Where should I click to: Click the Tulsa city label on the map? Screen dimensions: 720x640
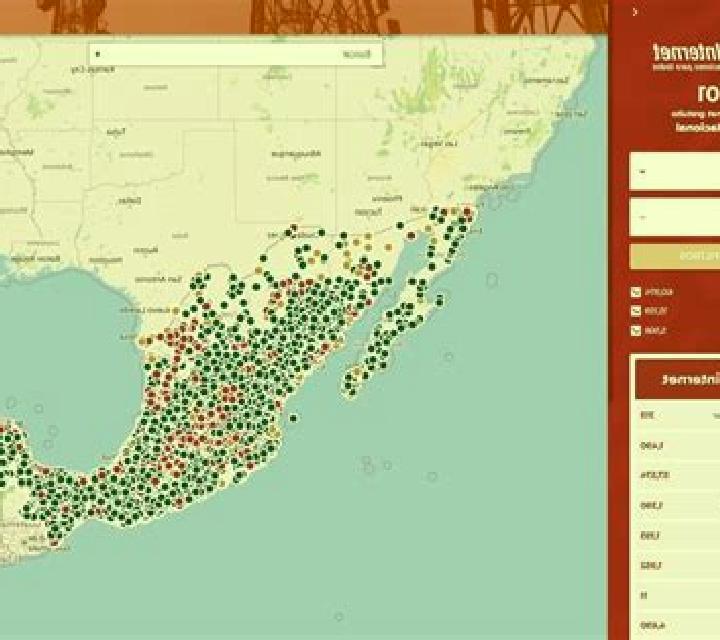click(116, 132)
